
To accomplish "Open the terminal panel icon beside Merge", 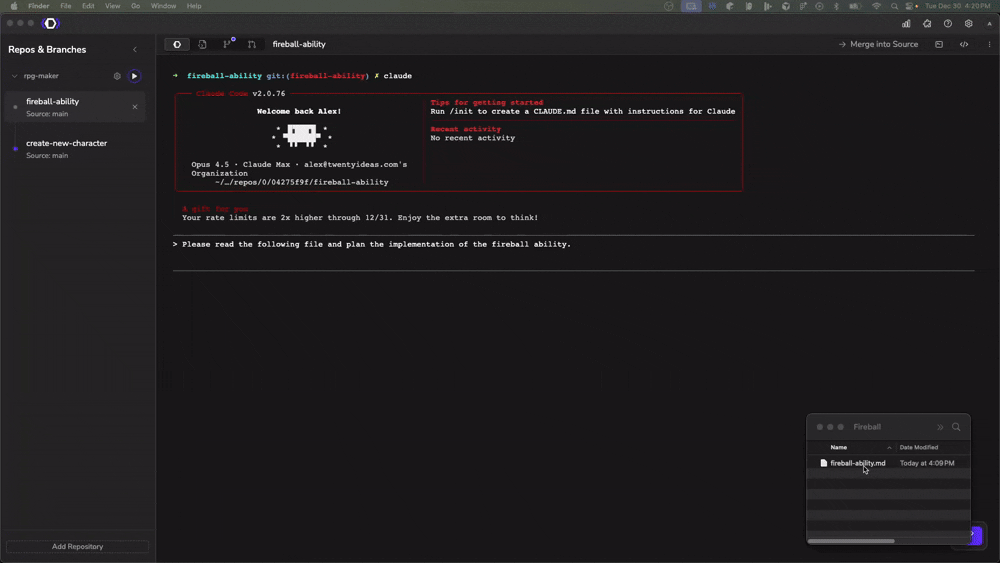I will pos(939,44).
